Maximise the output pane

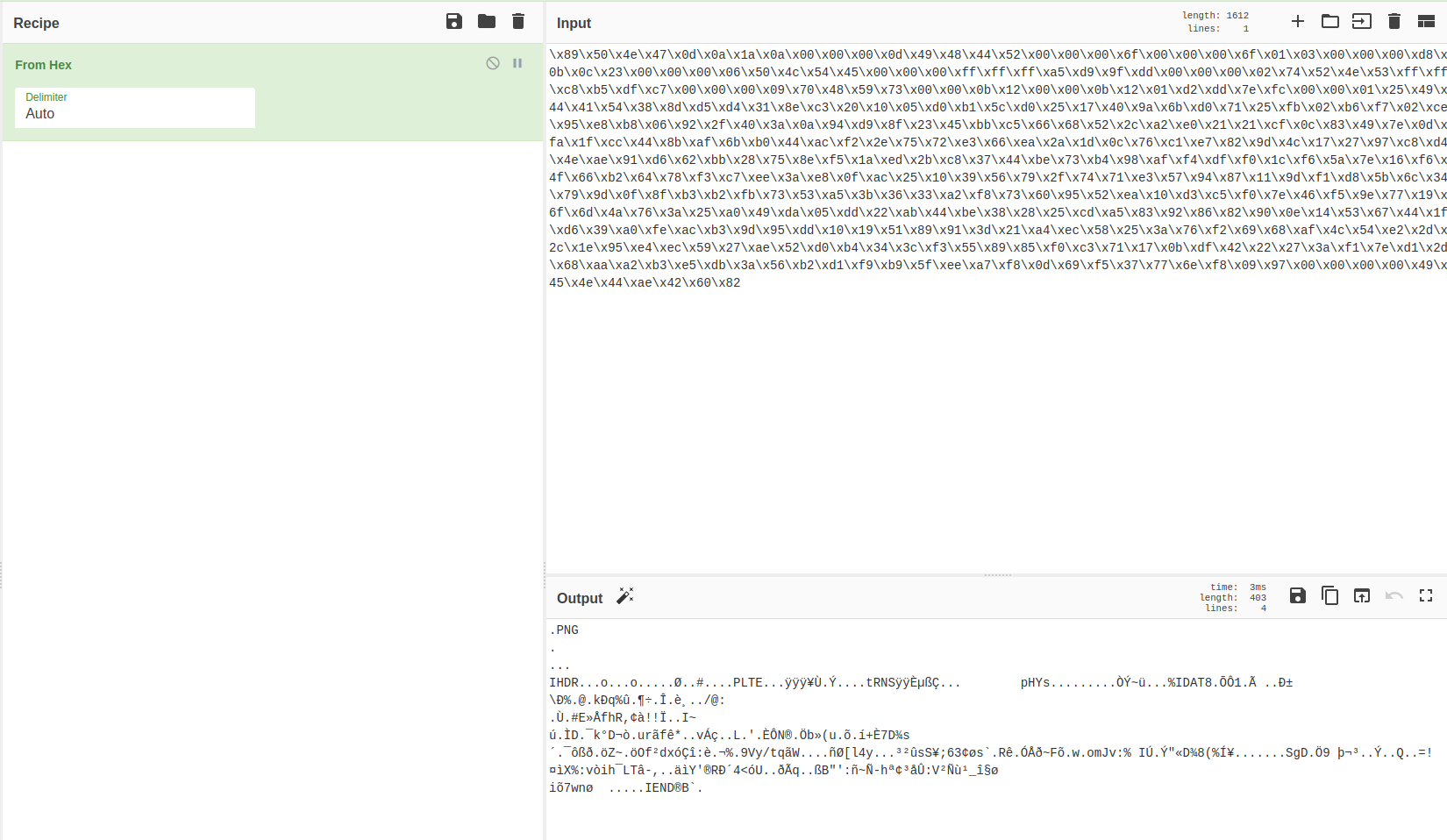point(1426,596)
